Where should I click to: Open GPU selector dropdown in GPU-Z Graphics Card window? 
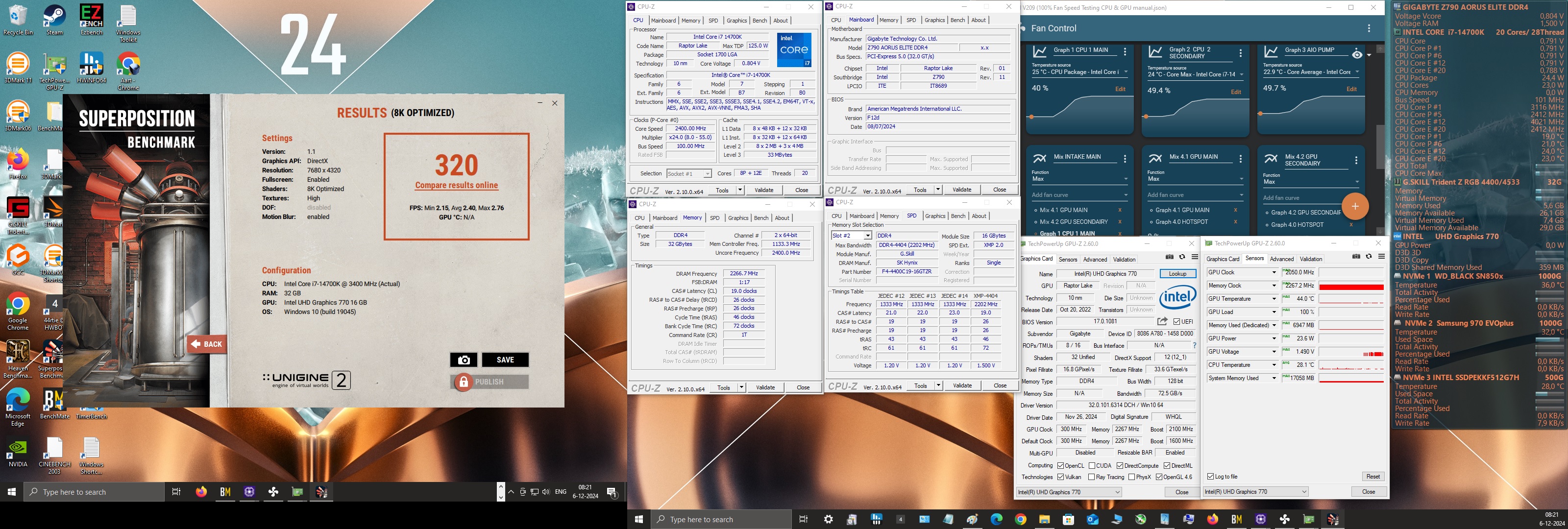(x=1069, y=492)
